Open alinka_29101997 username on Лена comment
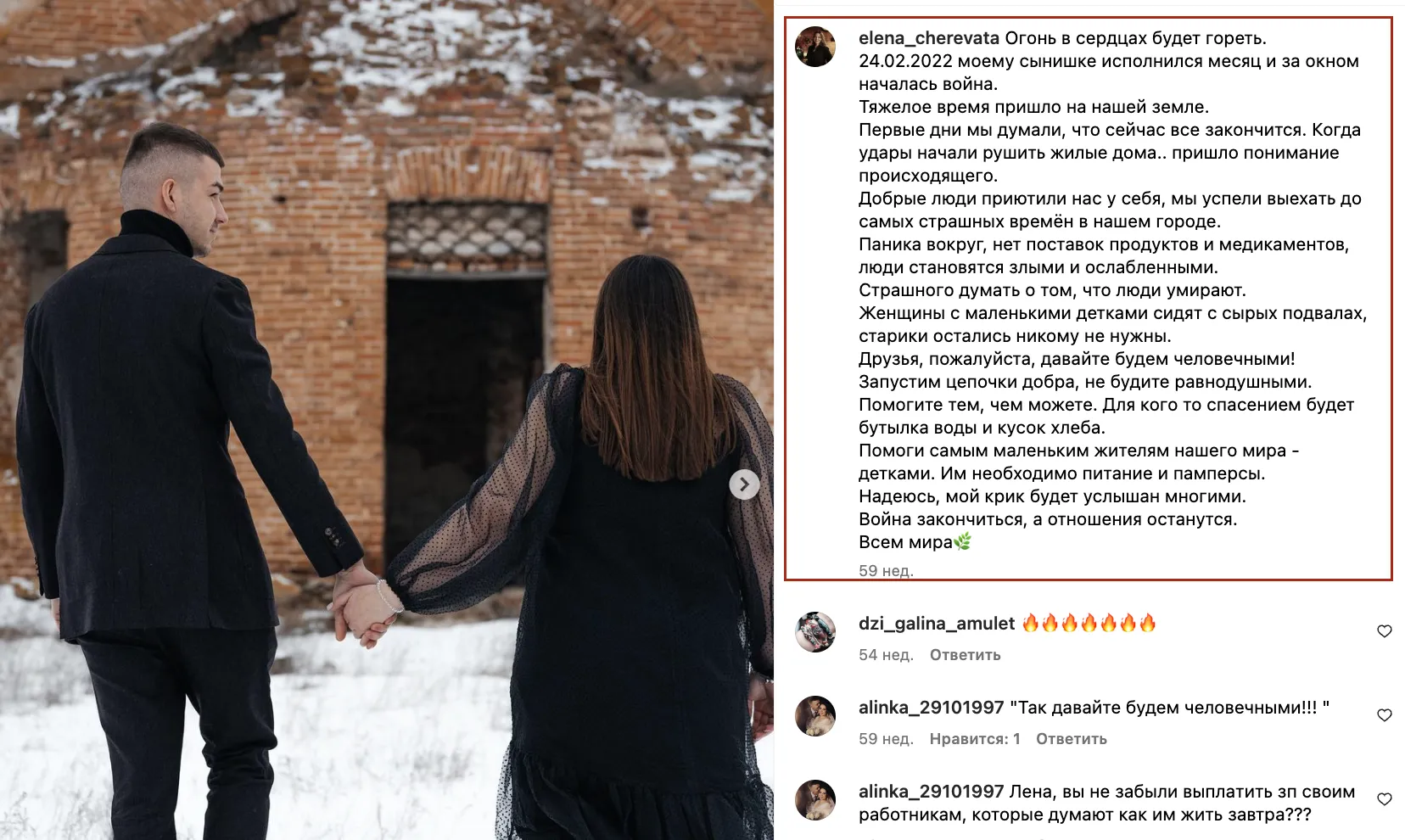Viewport: 1405px width, 840px height. [x=931, y=792]
